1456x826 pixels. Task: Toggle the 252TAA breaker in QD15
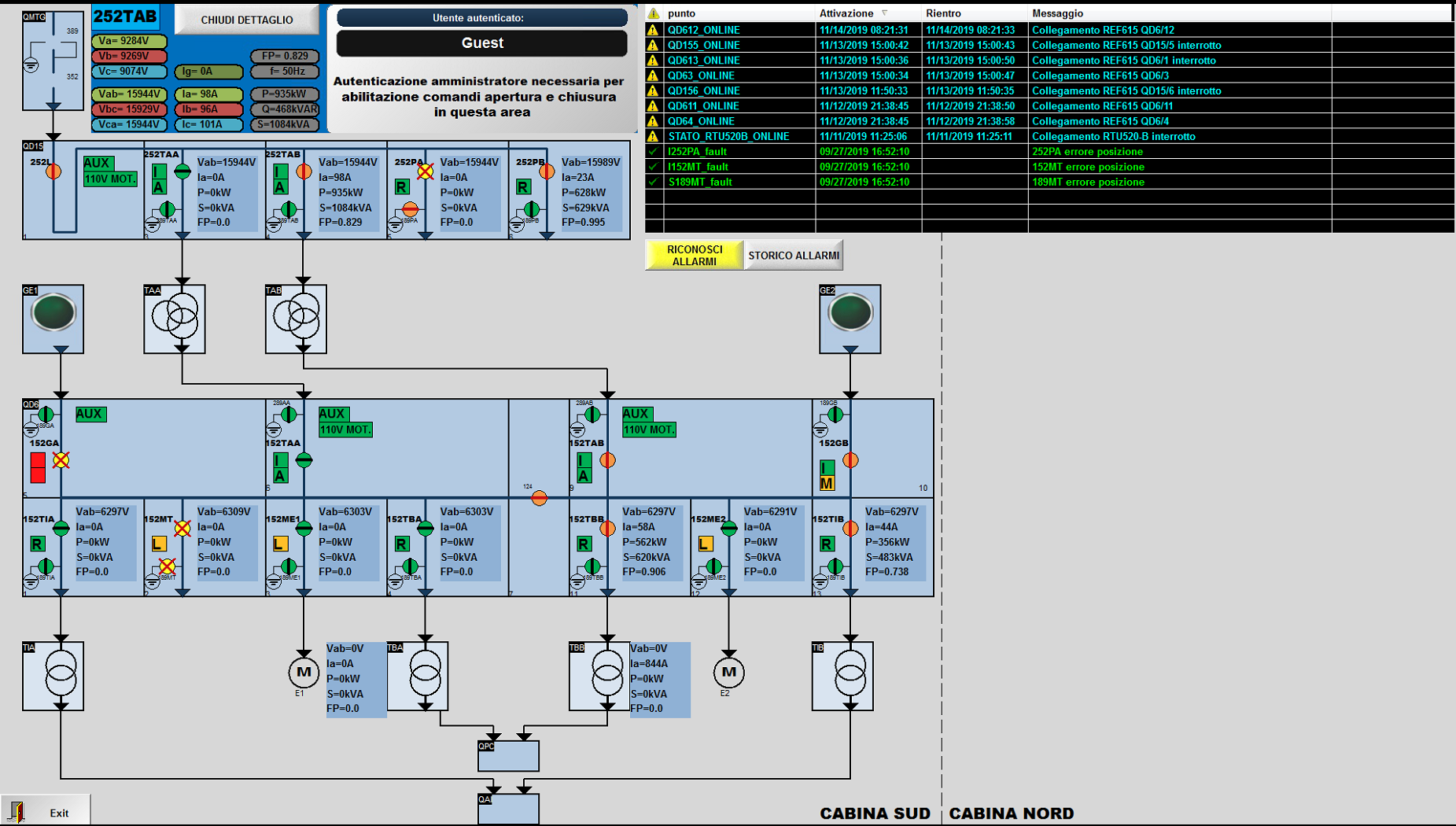tap(182, 171)
